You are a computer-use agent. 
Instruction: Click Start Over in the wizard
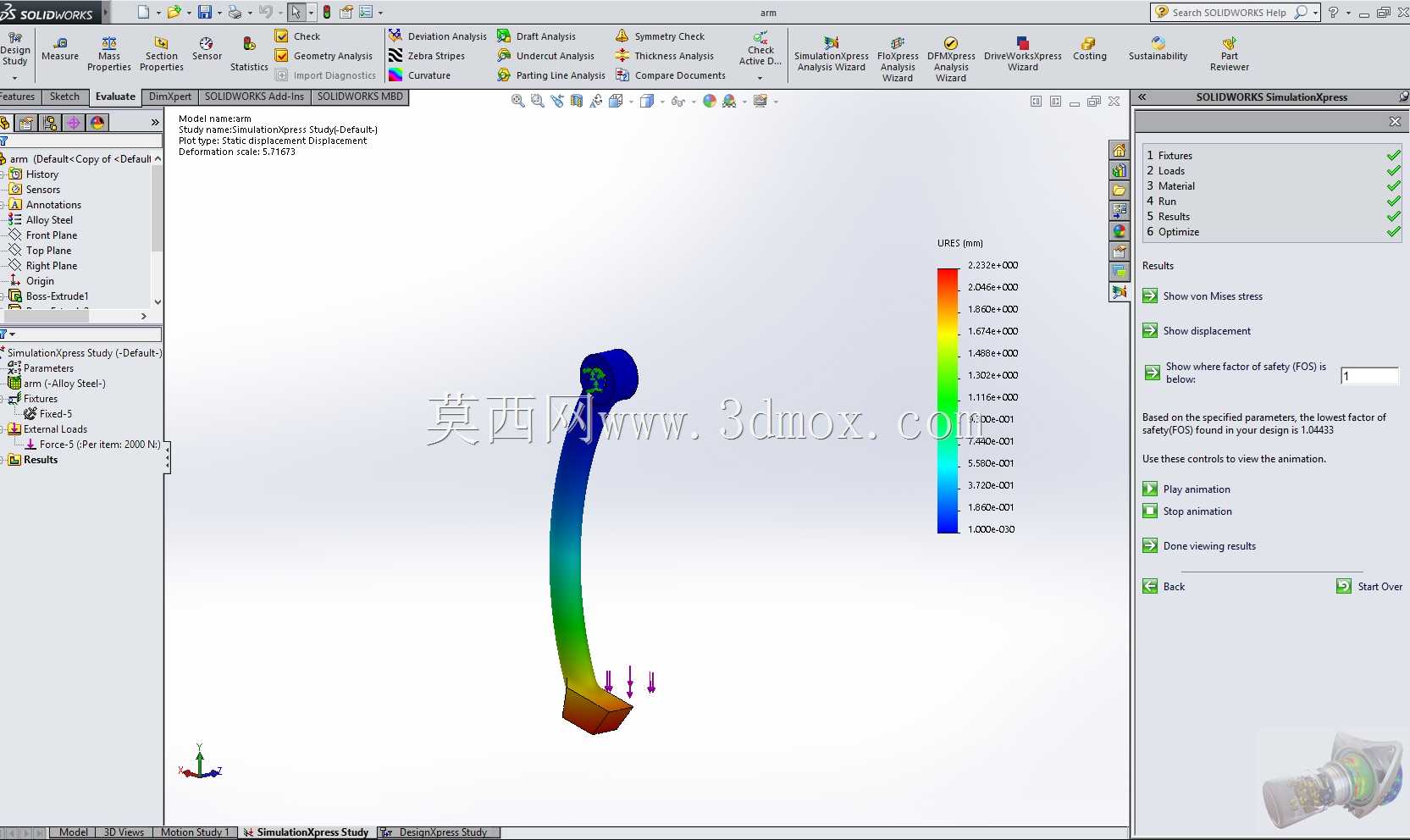(x=1369, y=587)
